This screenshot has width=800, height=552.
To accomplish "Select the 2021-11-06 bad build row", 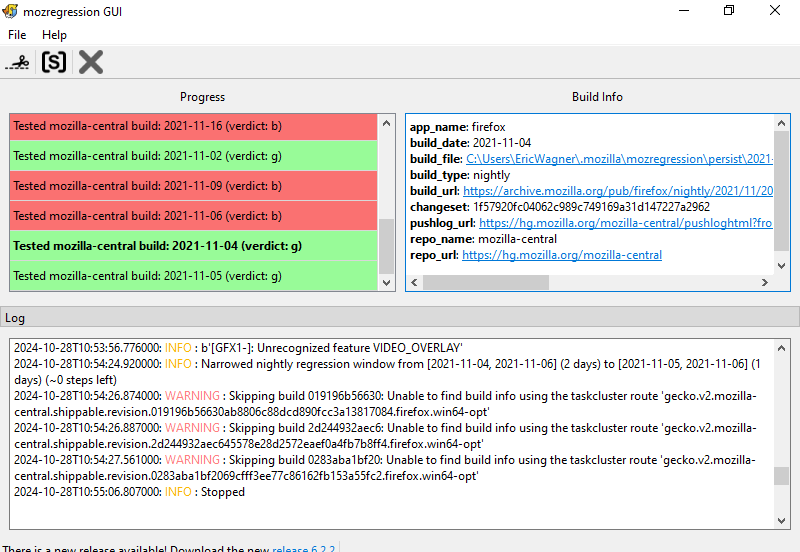I will click(193, 216).
